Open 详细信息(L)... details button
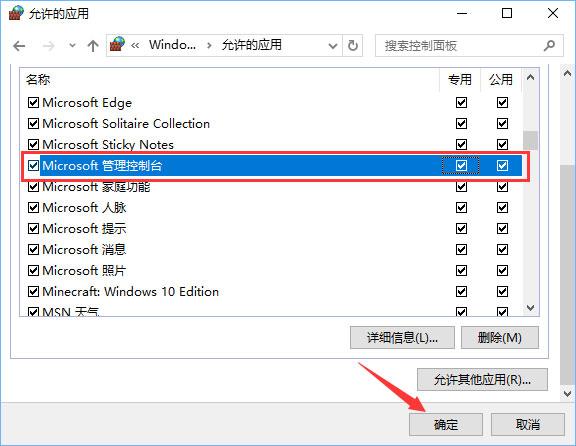This screenshot has width=576, height=446. click(x=402, y=337)
